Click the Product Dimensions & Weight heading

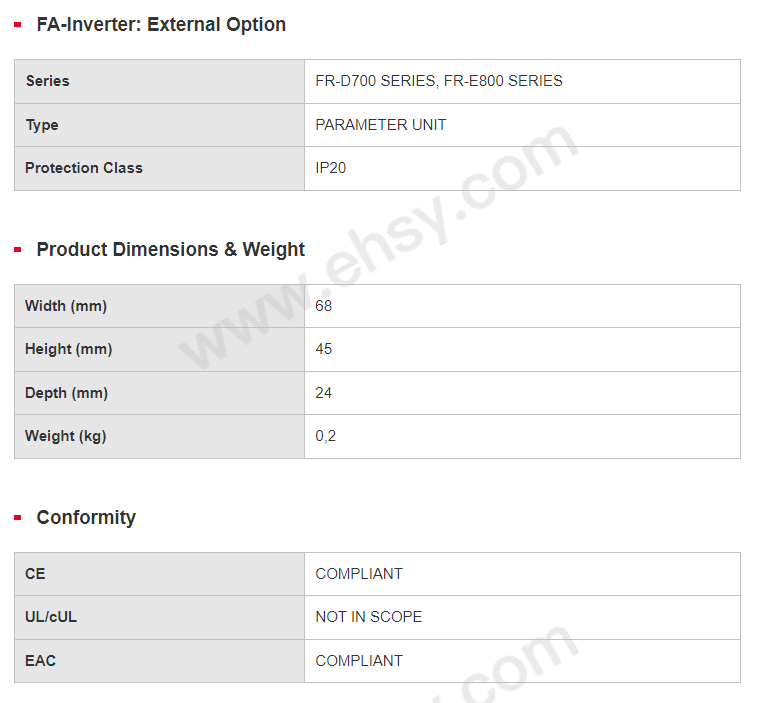(x=171, y=250)
